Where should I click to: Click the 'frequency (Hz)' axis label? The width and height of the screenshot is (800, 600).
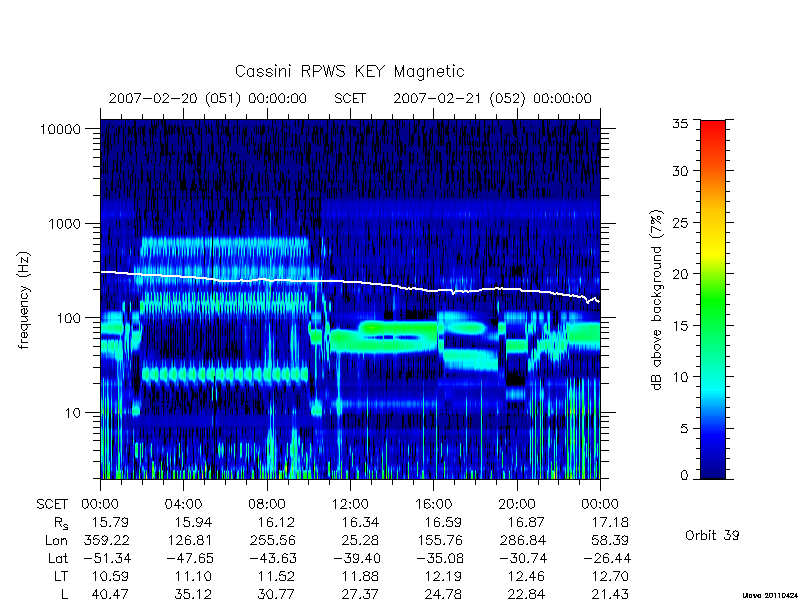tap(24, 300)
